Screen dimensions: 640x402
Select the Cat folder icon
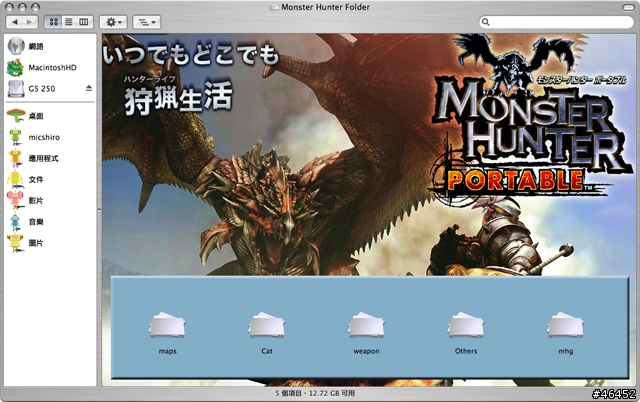267,325
